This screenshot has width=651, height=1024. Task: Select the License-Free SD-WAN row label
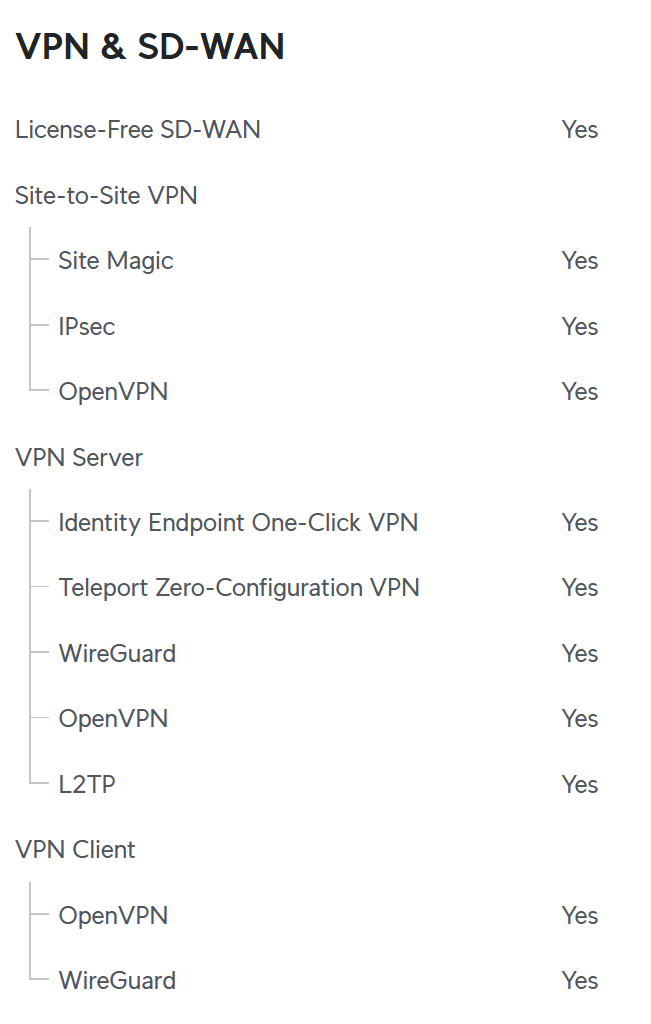138,129
